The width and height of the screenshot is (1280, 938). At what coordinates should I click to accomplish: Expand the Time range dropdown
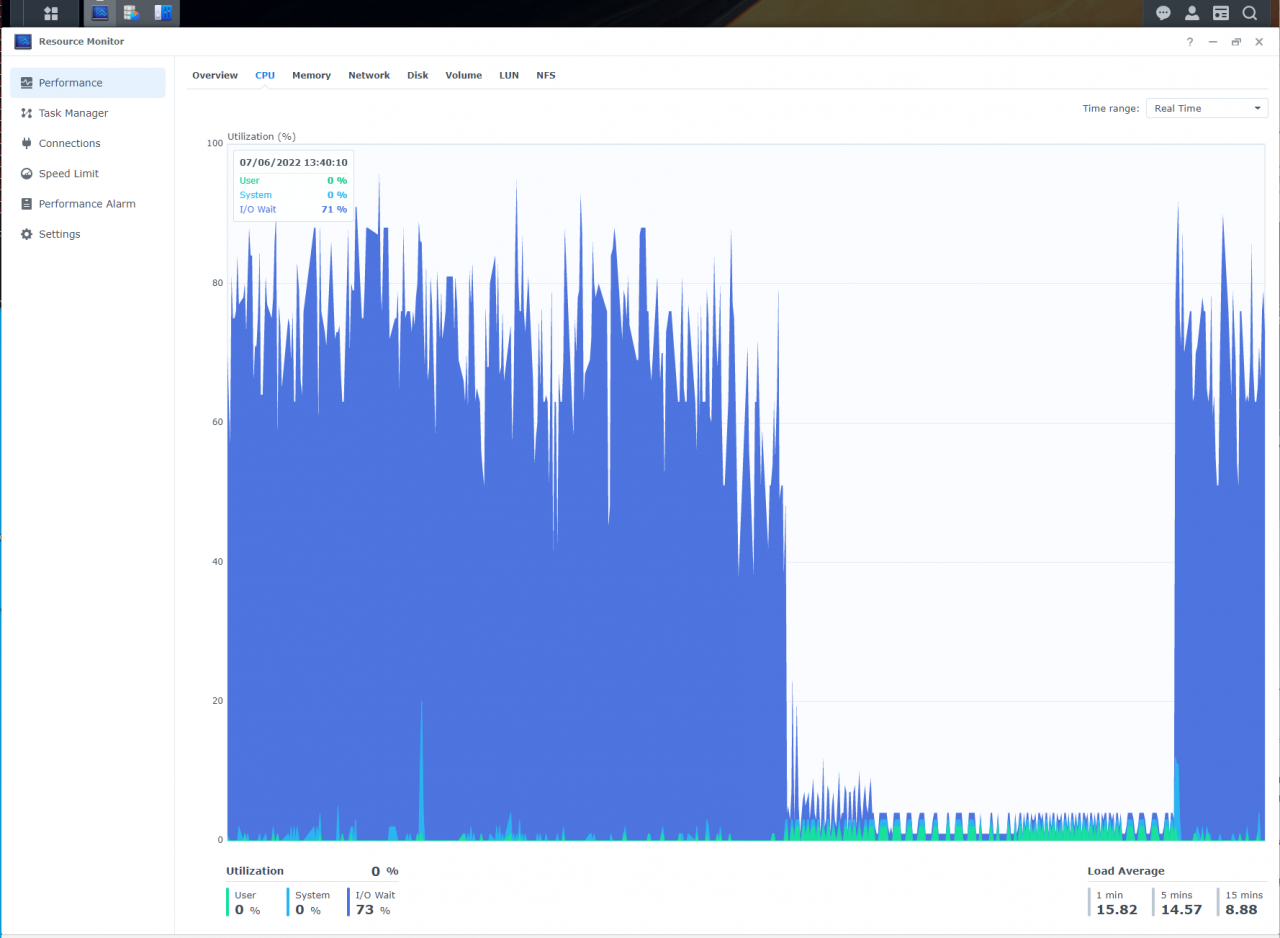(x=1206, y=108)
